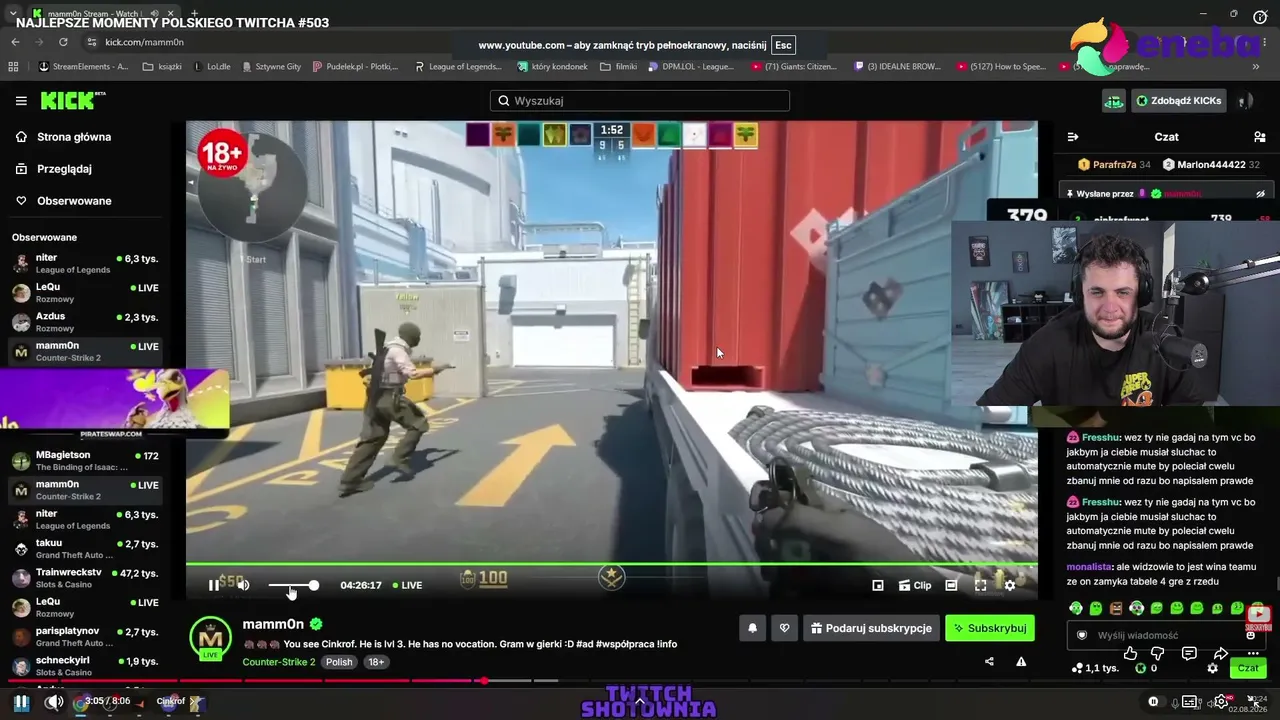
Task: Click the Zdobądź KICKs button
Action: [1179, 101]
